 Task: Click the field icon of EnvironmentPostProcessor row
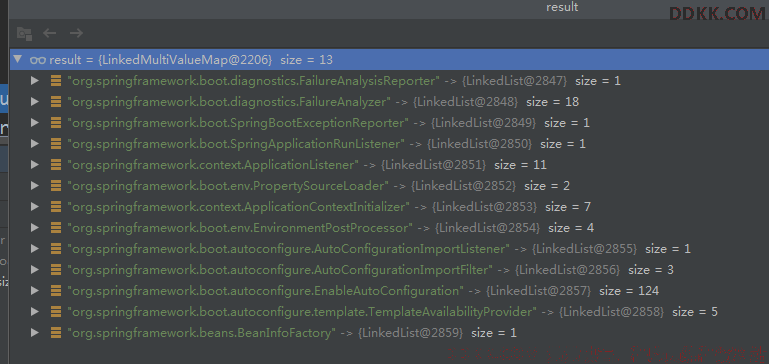(56, 228)
